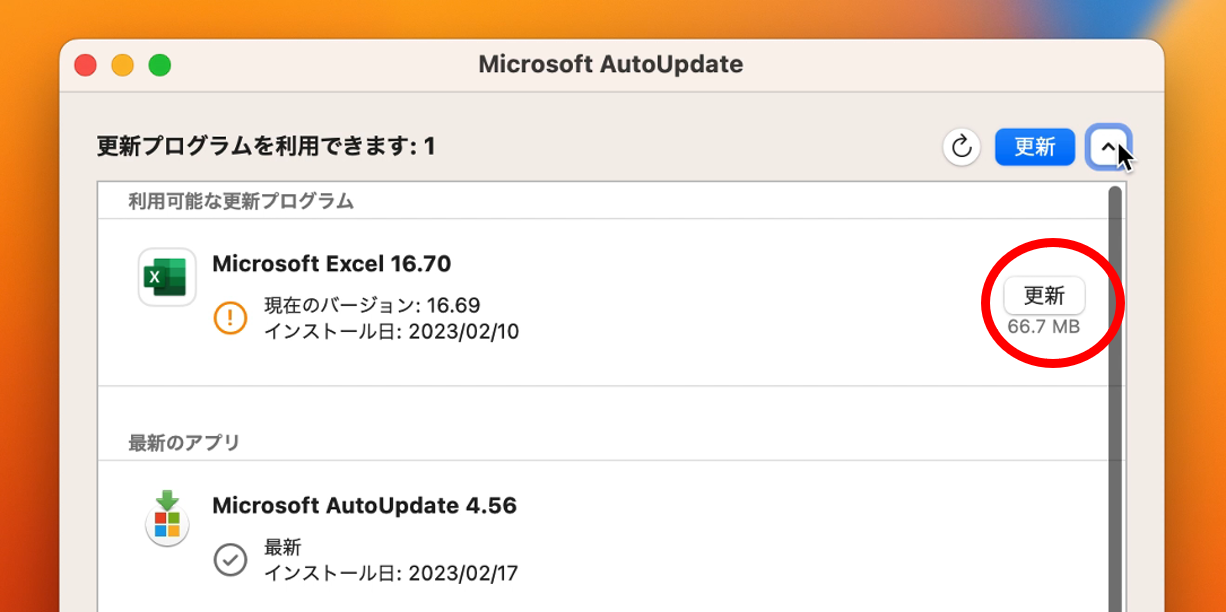
Task: Minimize the window with the yellow button
Action: (x=122, y=65)
